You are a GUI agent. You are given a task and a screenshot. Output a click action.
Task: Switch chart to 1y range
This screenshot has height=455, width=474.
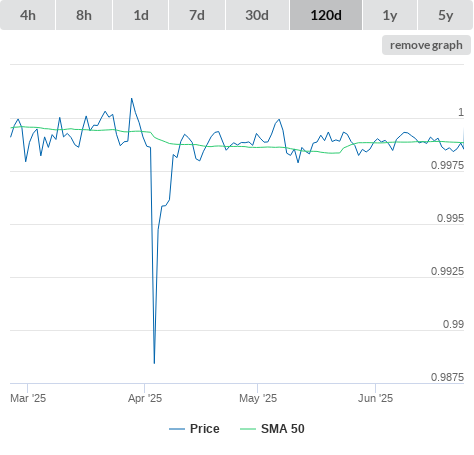tap(390, 15)
